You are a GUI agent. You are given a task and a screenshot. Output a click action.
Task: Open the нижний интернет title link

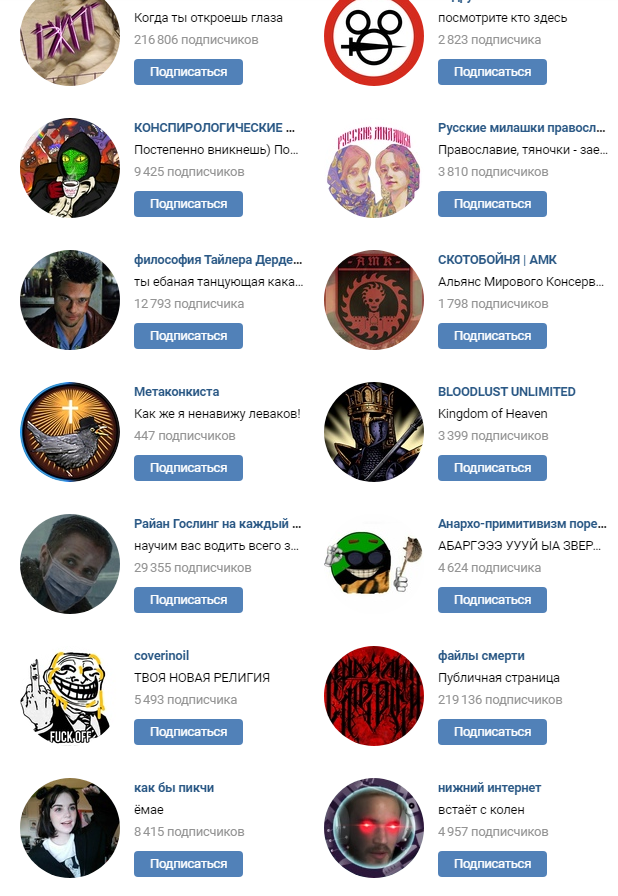coord(489,788)
